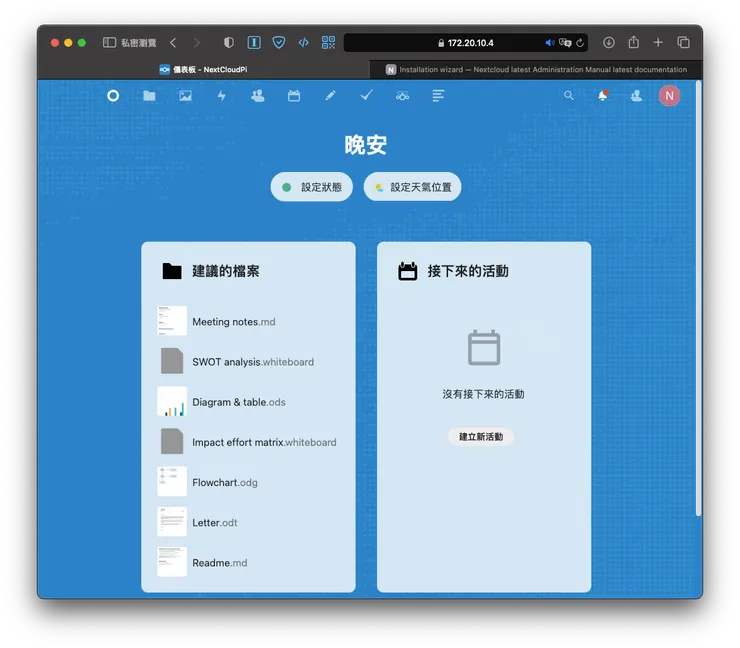This screenshot has height=648, width=740.
Task: Reload the page with refresh icon
Action: click(x=580, y=43)
